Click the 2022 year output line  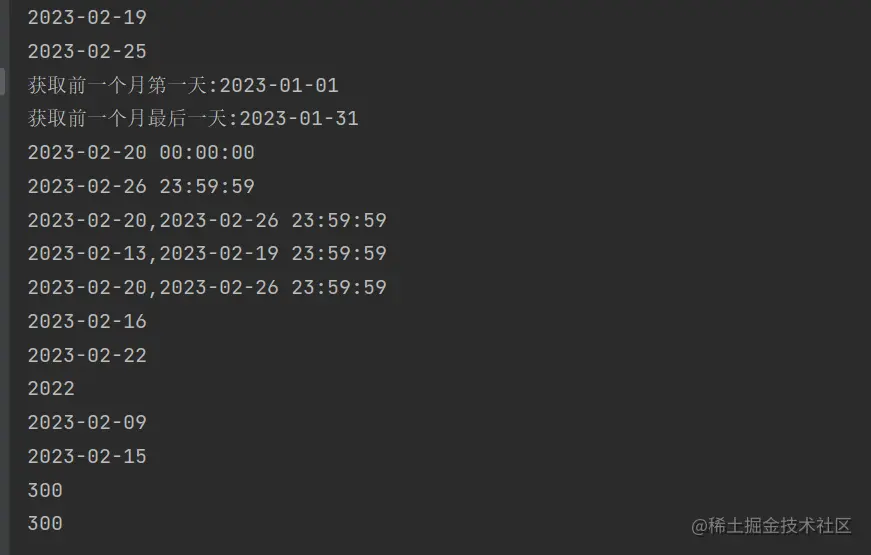coord(51,389)
